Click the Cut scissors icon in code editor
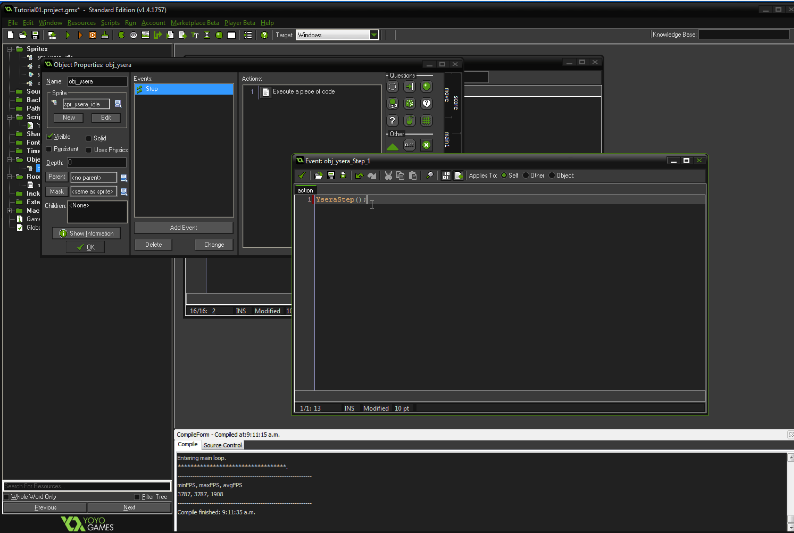 (x=388, y=175)
